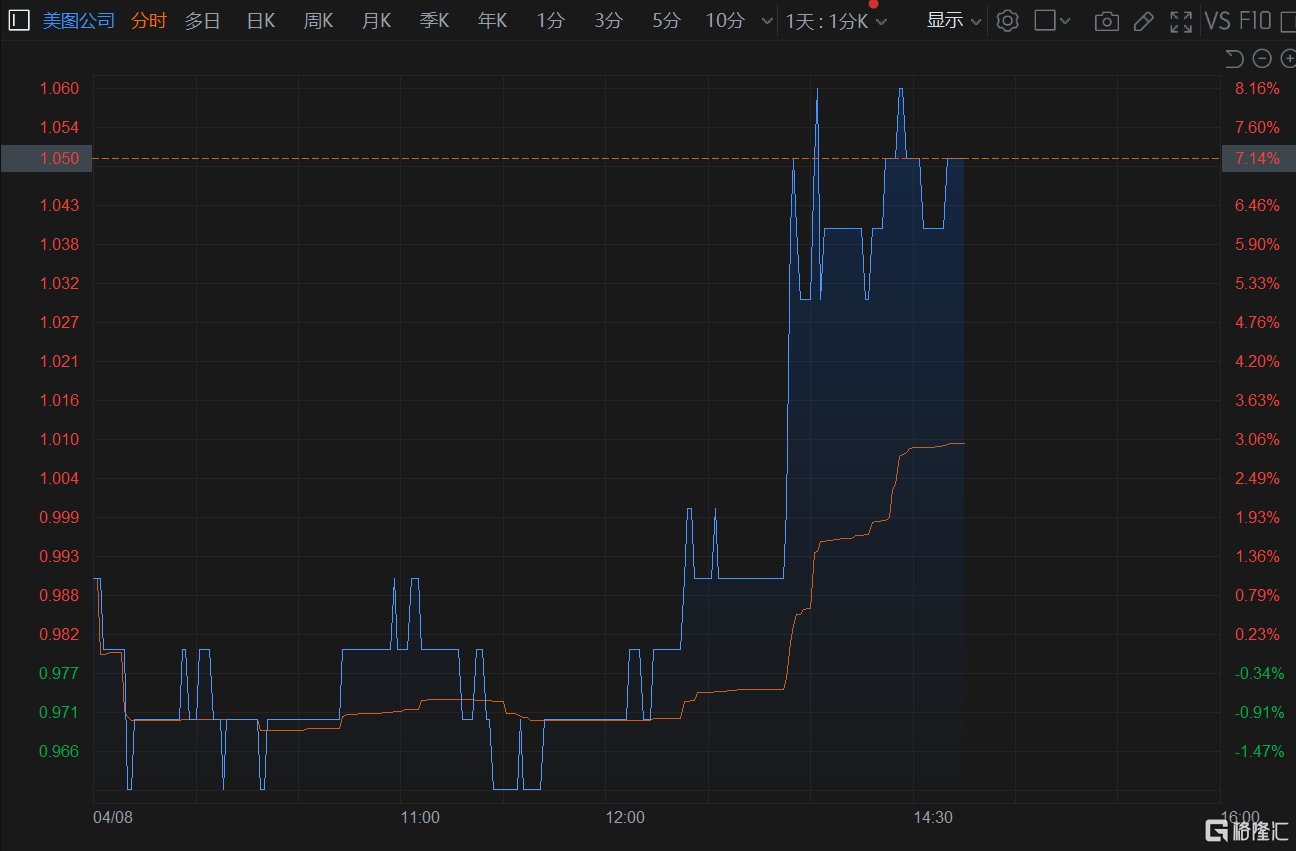Expand the 显示 display dropdown
Viewport: 1296px width, 851px height.
[953, 20]
